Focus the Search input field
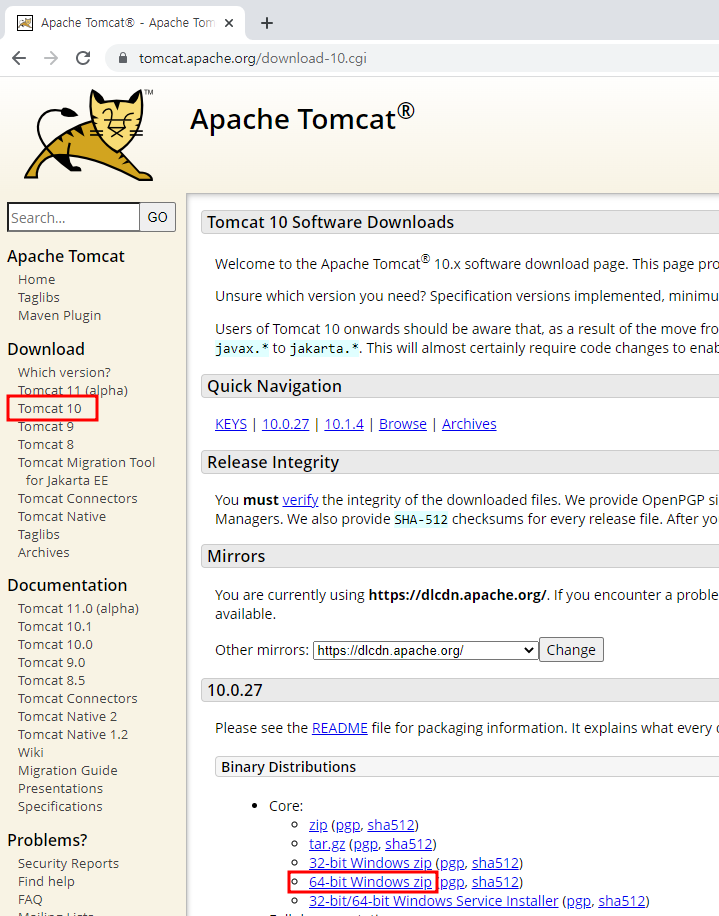This screenshot has width=719, height=916. pyautogui.click(x=74, y=217)
